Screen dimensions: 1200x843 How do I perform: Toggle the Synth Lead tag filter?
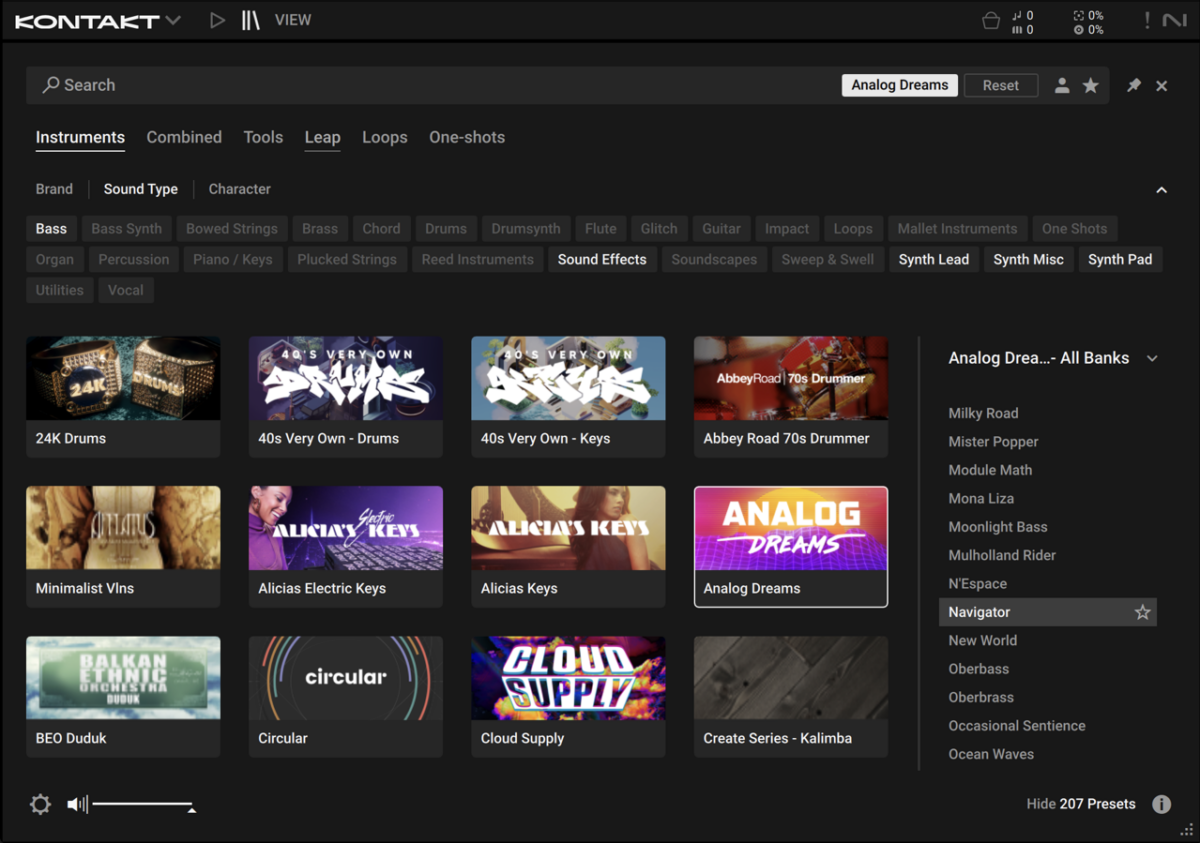(x=933, y=259)
